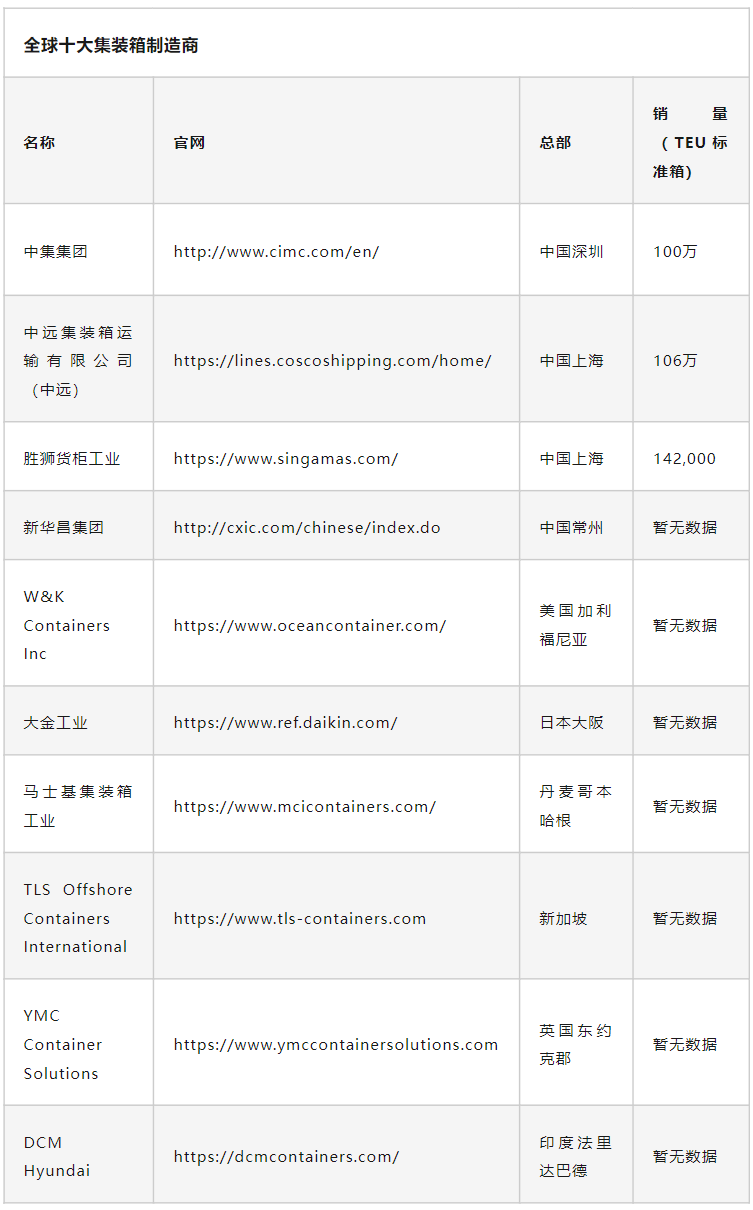Click the 英国东约克郡 headquarters cell
Viewport: 753px width, 1210px height.
coord(576,1044)
